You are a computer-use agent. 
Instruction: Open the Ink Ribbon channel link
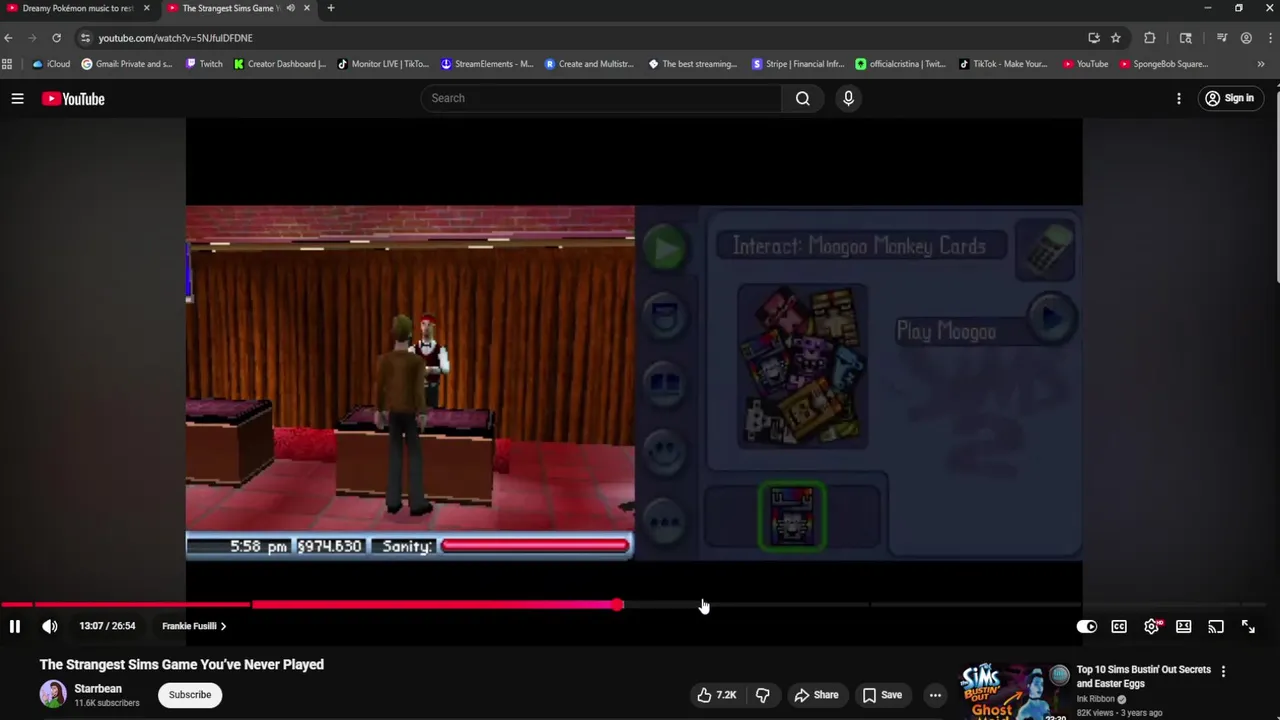[x=1095, y=699]
